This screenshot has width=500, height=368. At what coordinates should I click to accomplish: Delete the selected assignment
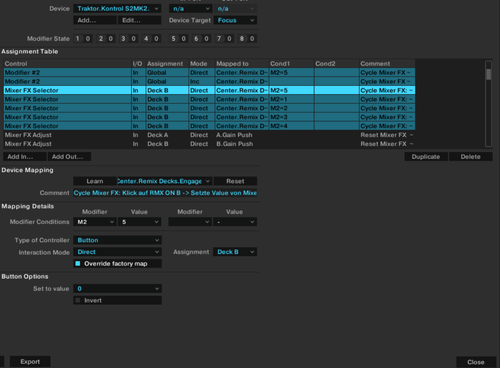[x=471, y=157]
